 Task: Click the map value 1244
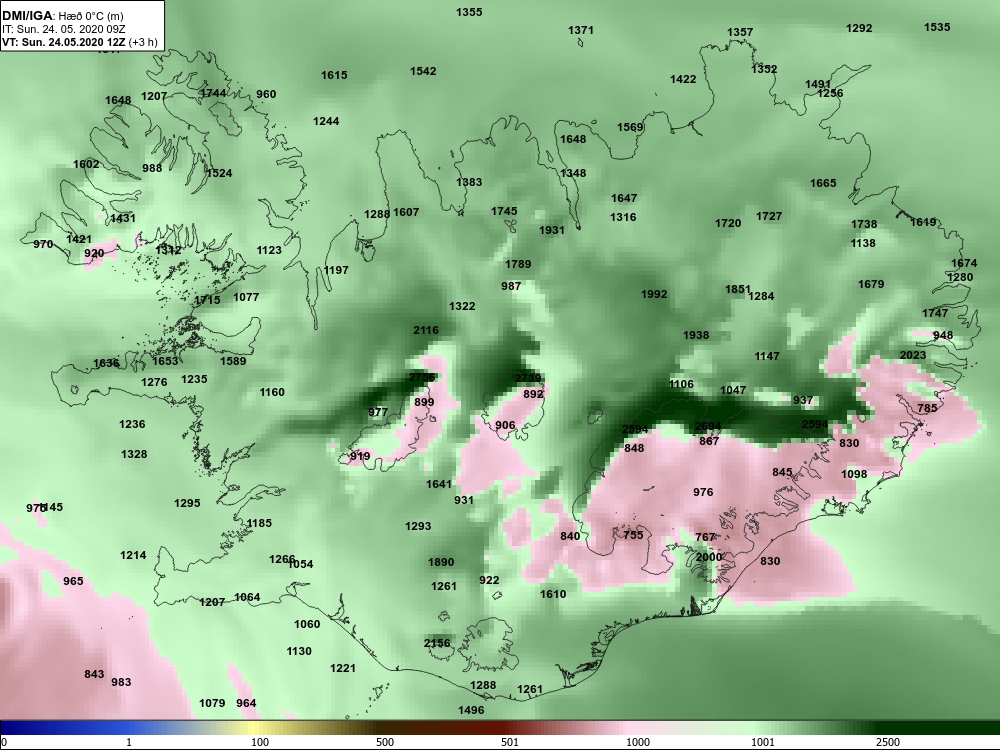click(x=327, y=121)
